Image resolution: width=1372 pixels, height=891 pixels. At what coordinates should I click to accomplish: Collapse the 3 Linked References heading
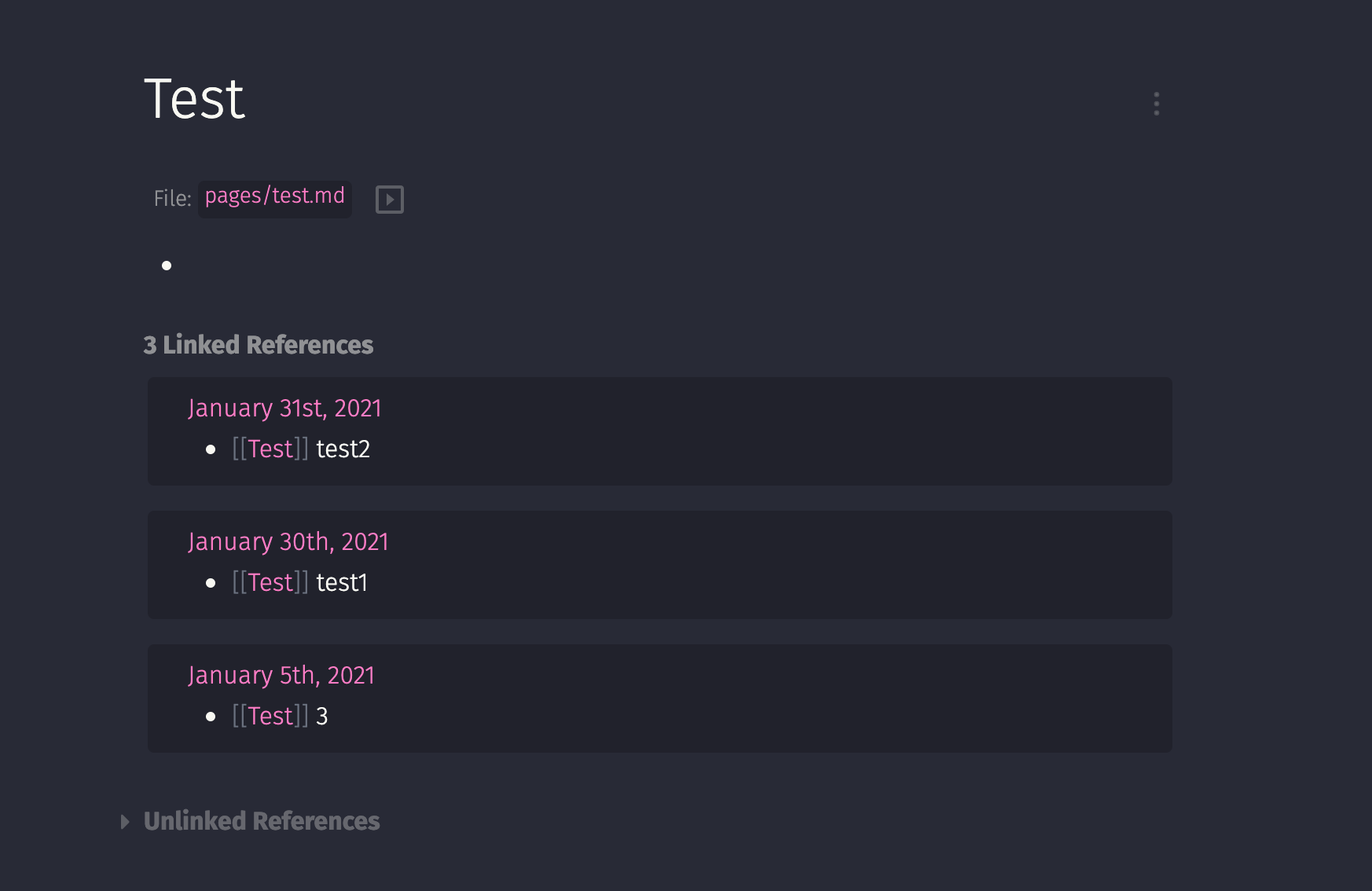click(x=258, y=345)
